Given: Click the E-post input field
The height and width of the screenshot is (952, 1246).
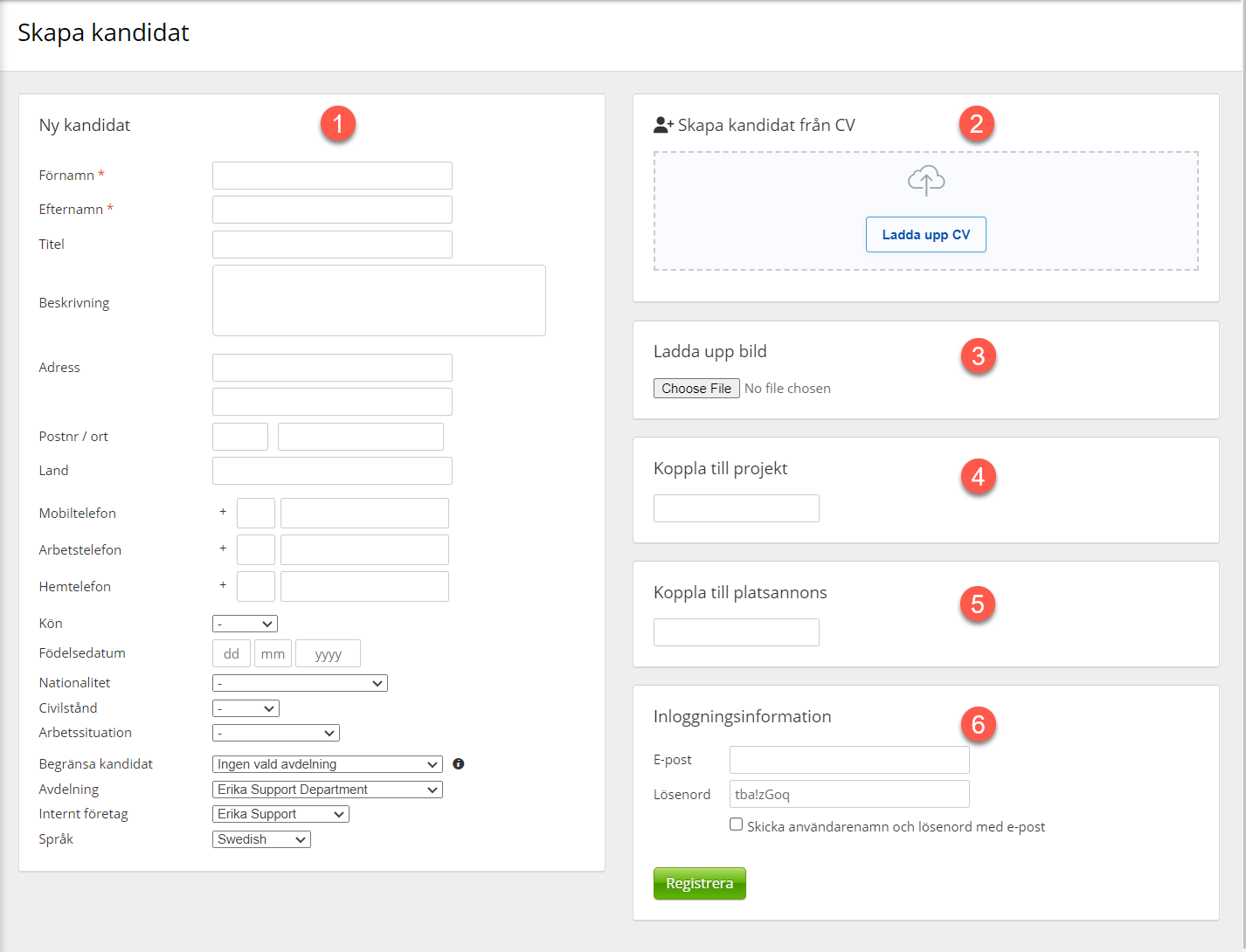Looking at the screenshot, I should click(x=849, y=760).
